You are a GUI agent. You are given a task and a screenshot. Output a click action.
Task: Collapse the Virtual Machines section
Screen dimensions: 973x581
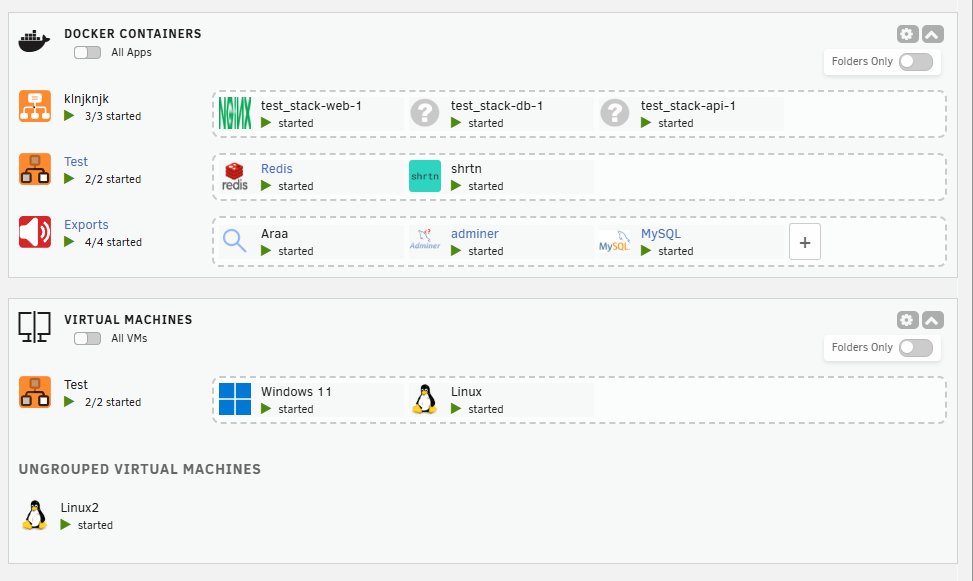[933, 320]
